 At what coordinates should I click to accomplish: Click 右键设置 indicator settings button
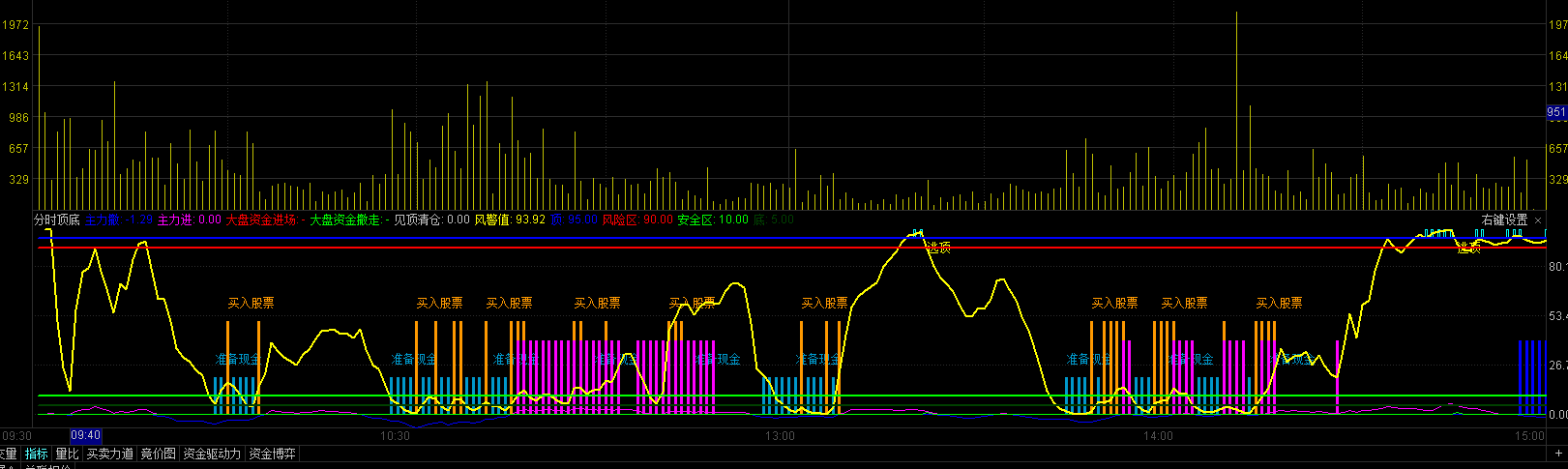click(x=1504, y=220)
